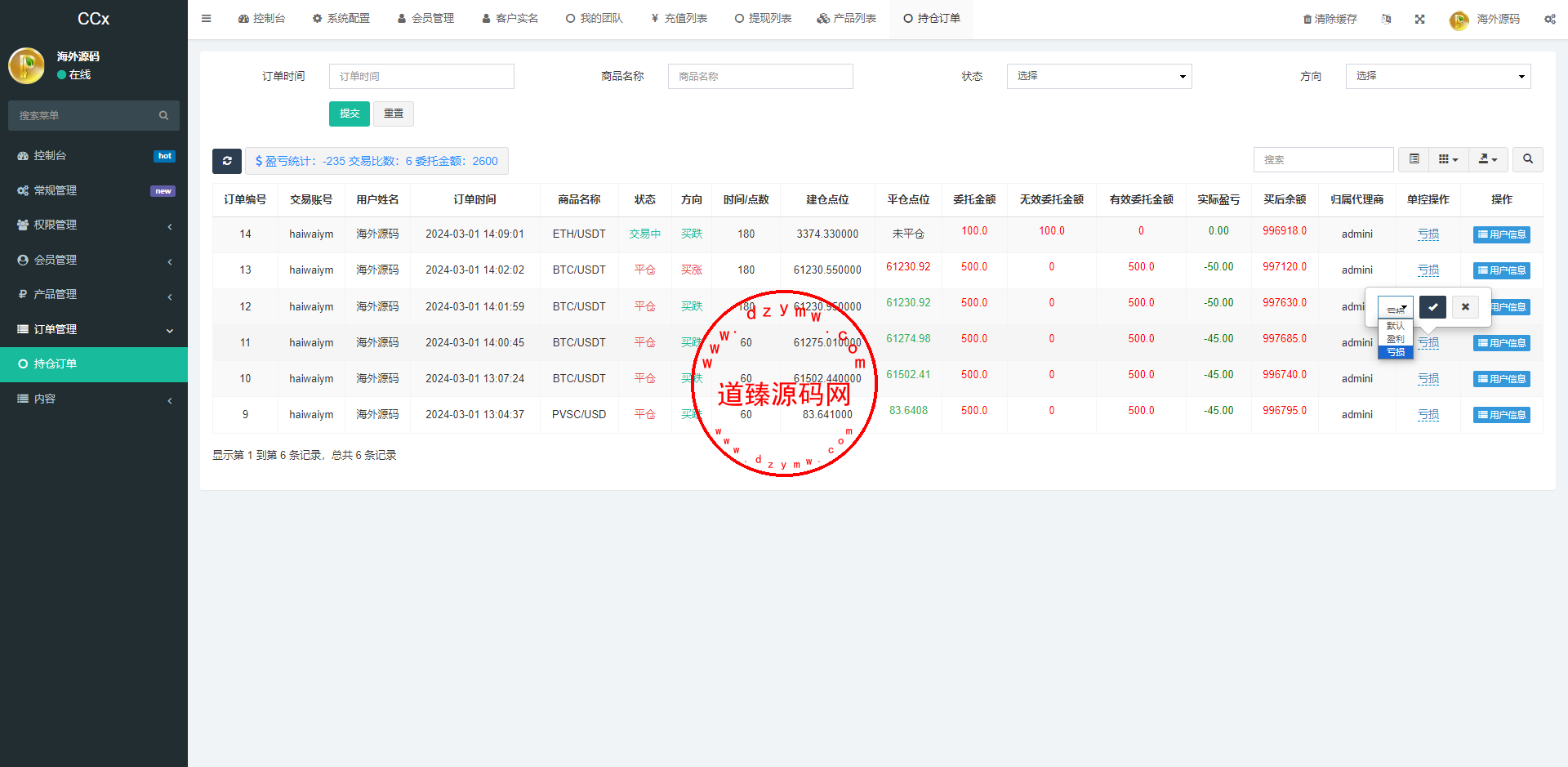Viewport: 1568px width, 767px height.
Task: Focus the 订单时间 input field
Action: (x=421, y=76)
